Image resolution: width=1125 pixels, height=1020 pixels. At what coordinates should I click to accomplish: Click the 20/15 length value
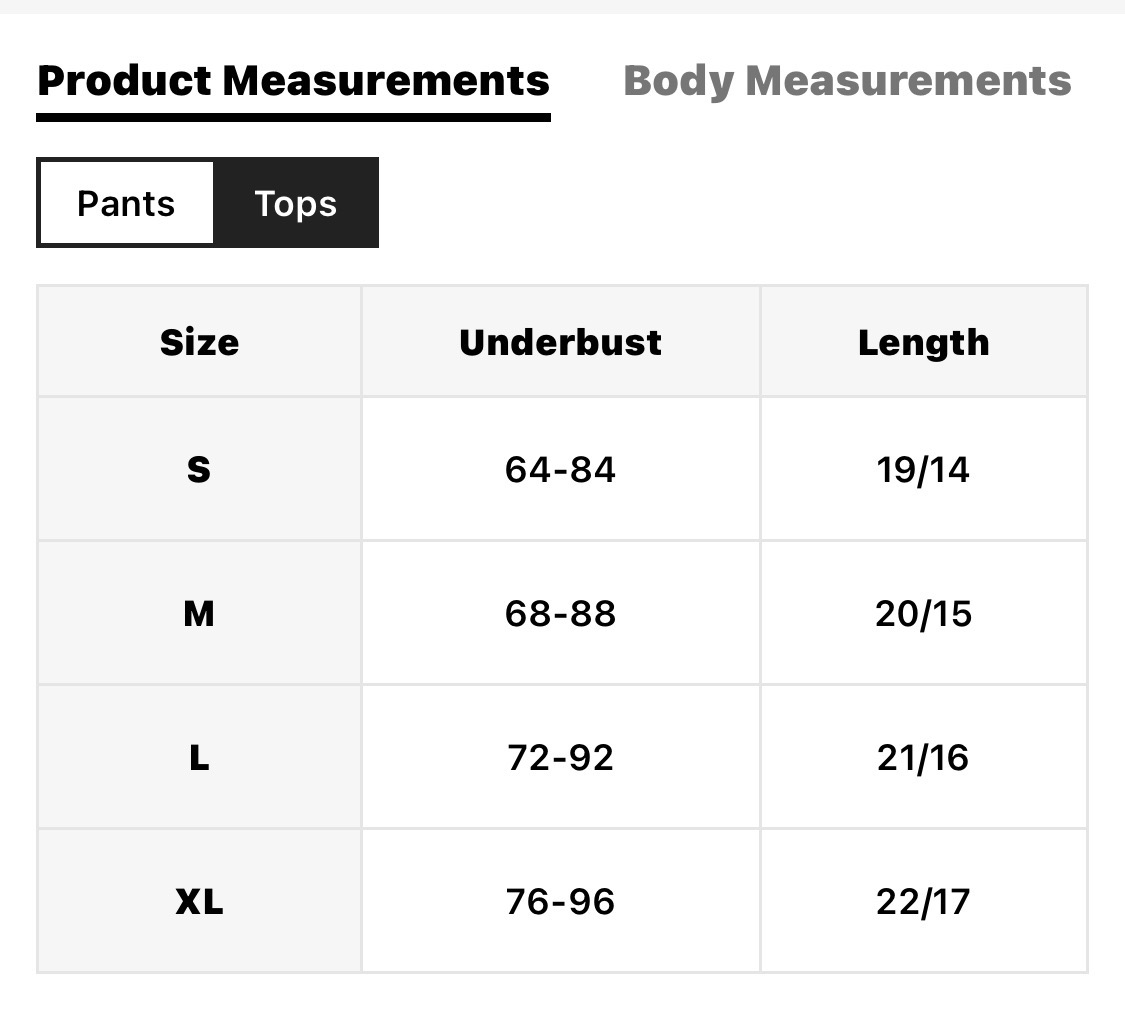coord(923,613)
